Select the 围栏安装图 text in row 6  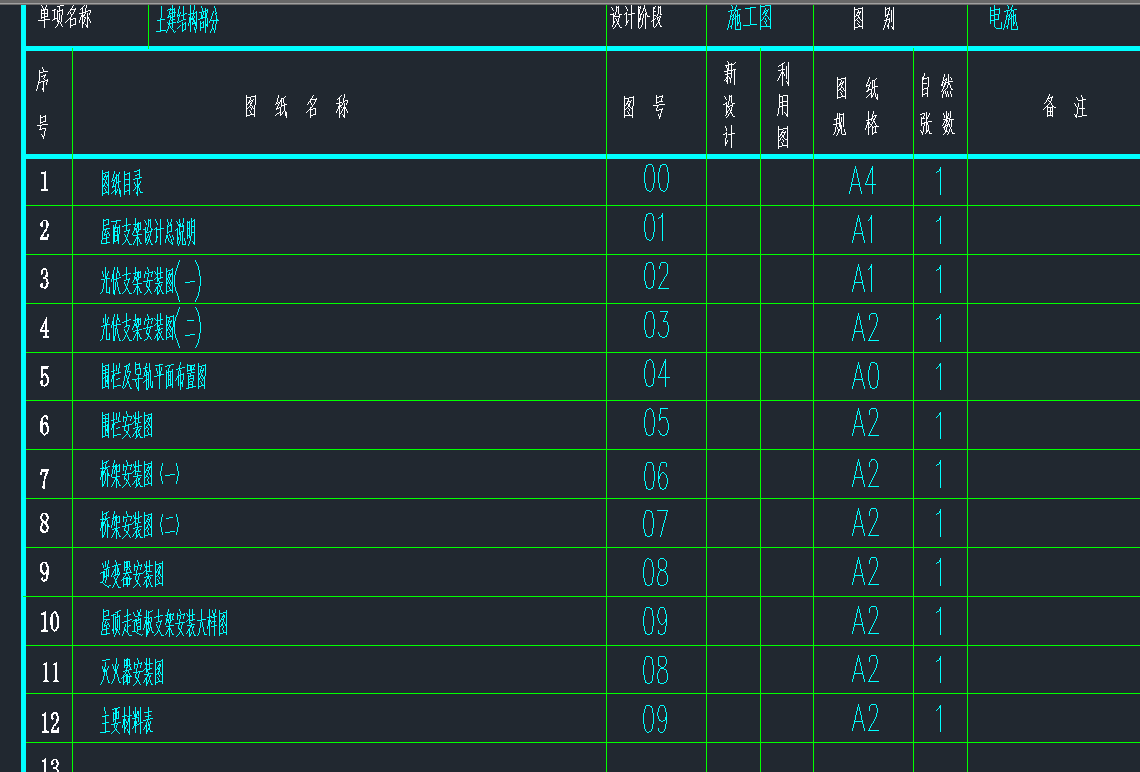coord(127,427)
